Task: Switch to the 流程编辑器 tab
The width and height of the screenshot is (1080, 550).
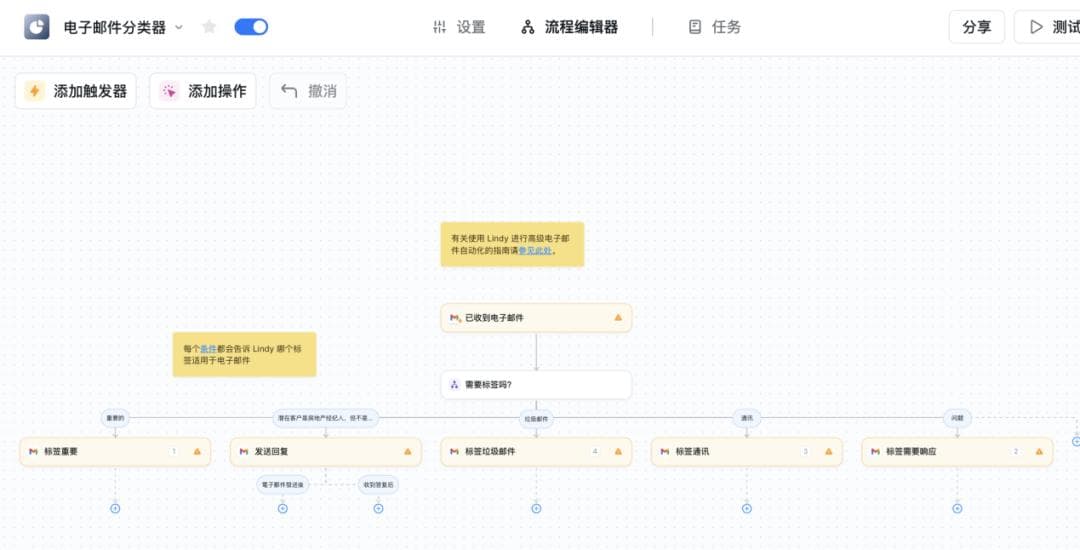Action: tap(570, 27)
